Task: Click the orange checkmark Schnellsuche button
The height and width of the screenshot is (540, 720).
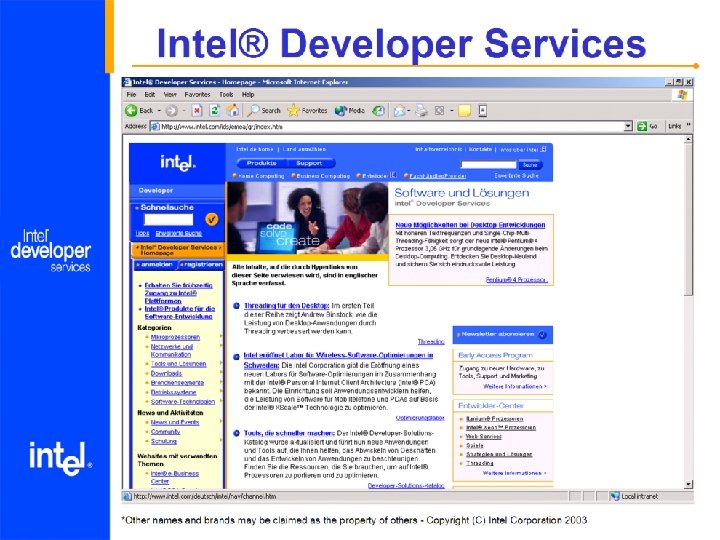Action: coord(212,219)
